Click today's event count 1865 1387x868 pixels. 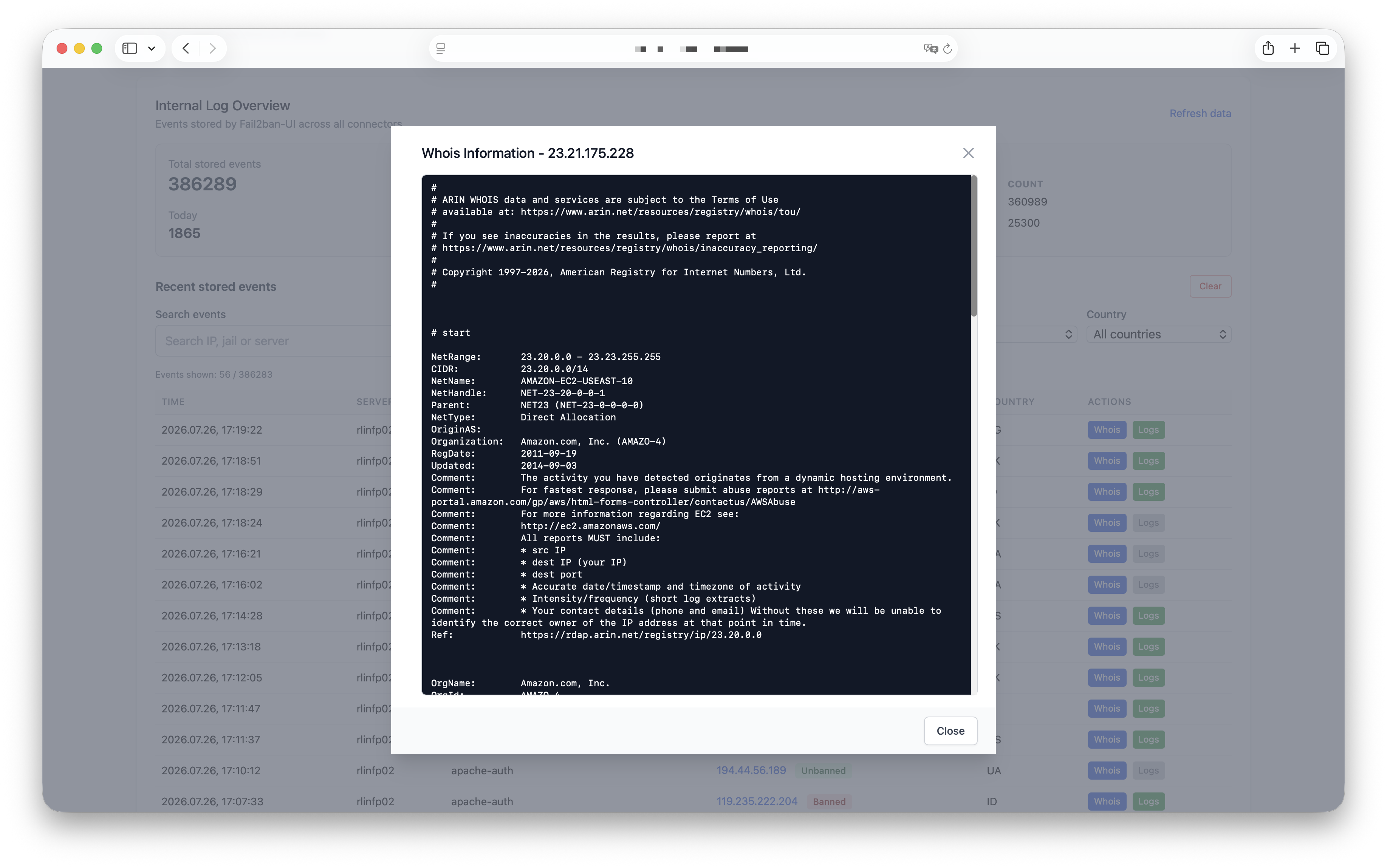click(184, 233)
